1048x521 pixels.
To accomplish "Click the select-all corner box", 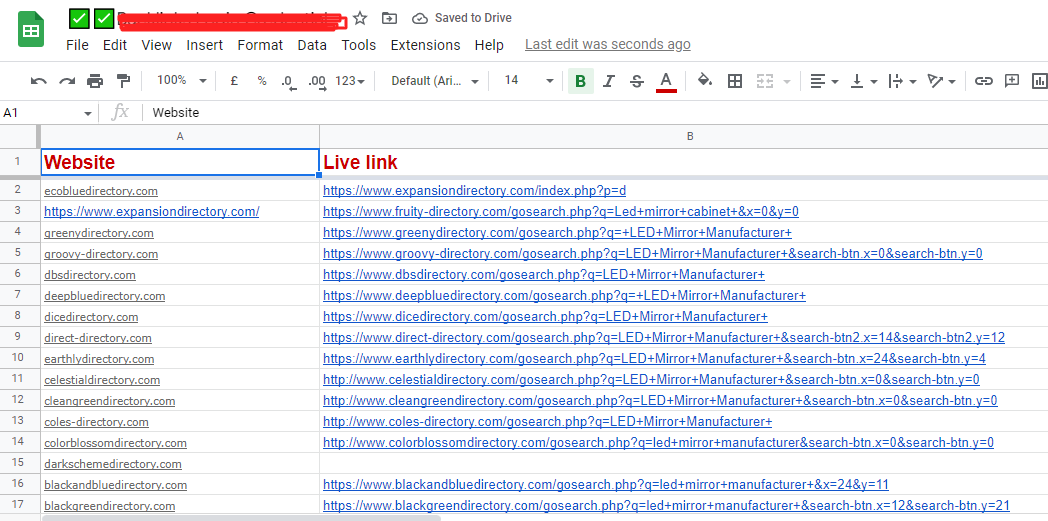I will [x=20, y=136].
